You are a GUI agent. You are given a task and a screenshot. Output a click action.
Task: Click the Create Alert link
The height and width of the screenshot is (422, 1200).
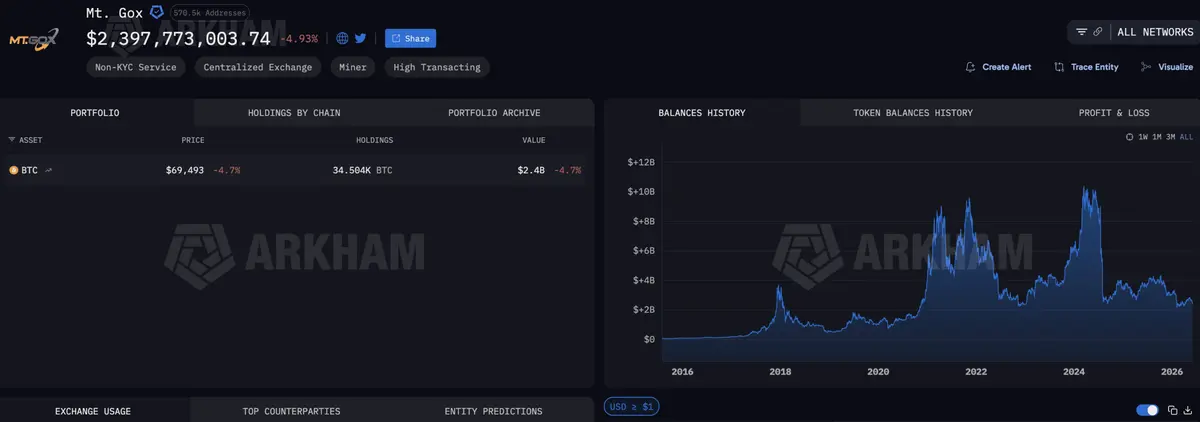click(998, 67)
